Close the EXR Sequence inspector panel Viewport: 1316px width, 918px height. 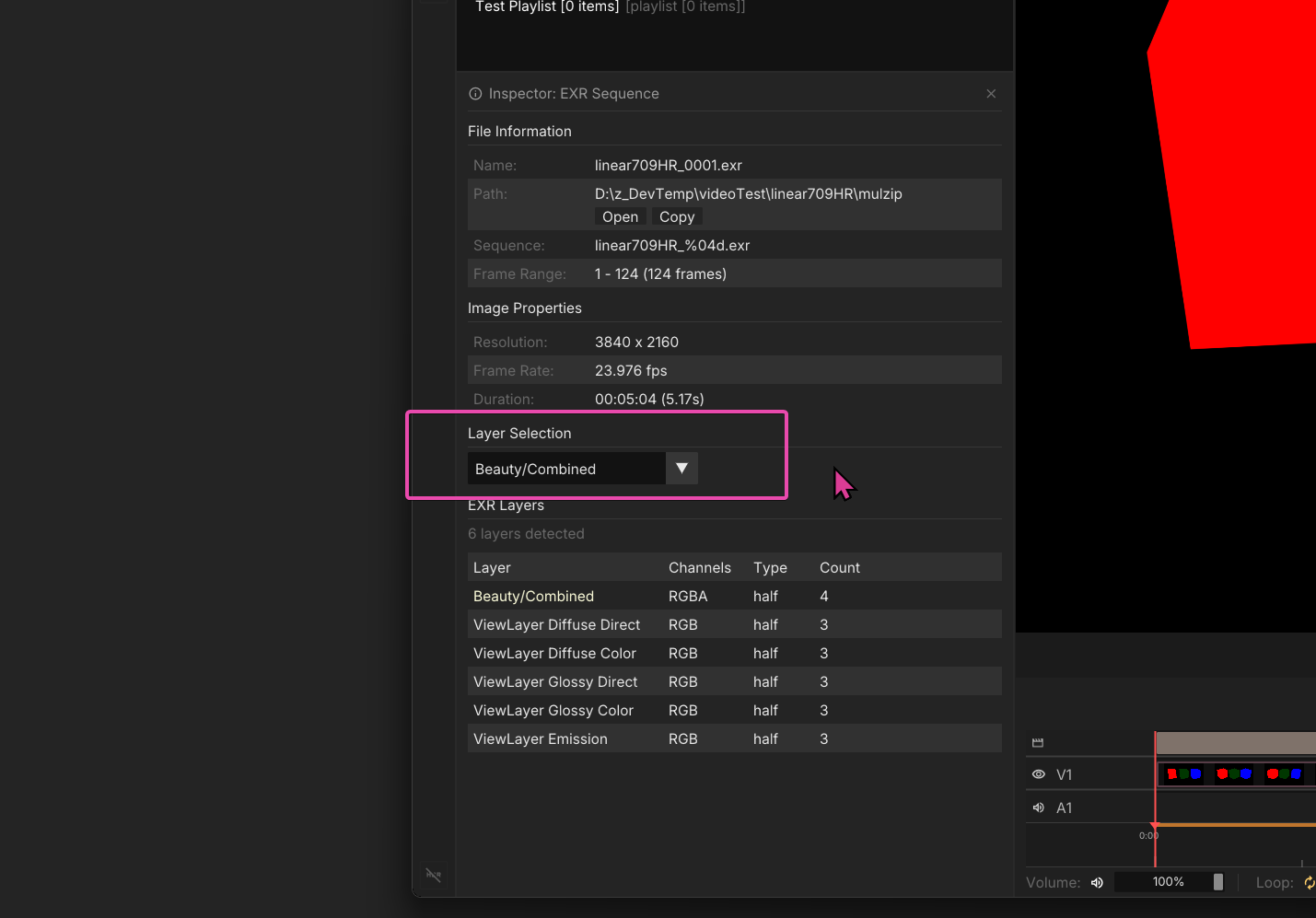pyautogui.click(x=991, y=94)
